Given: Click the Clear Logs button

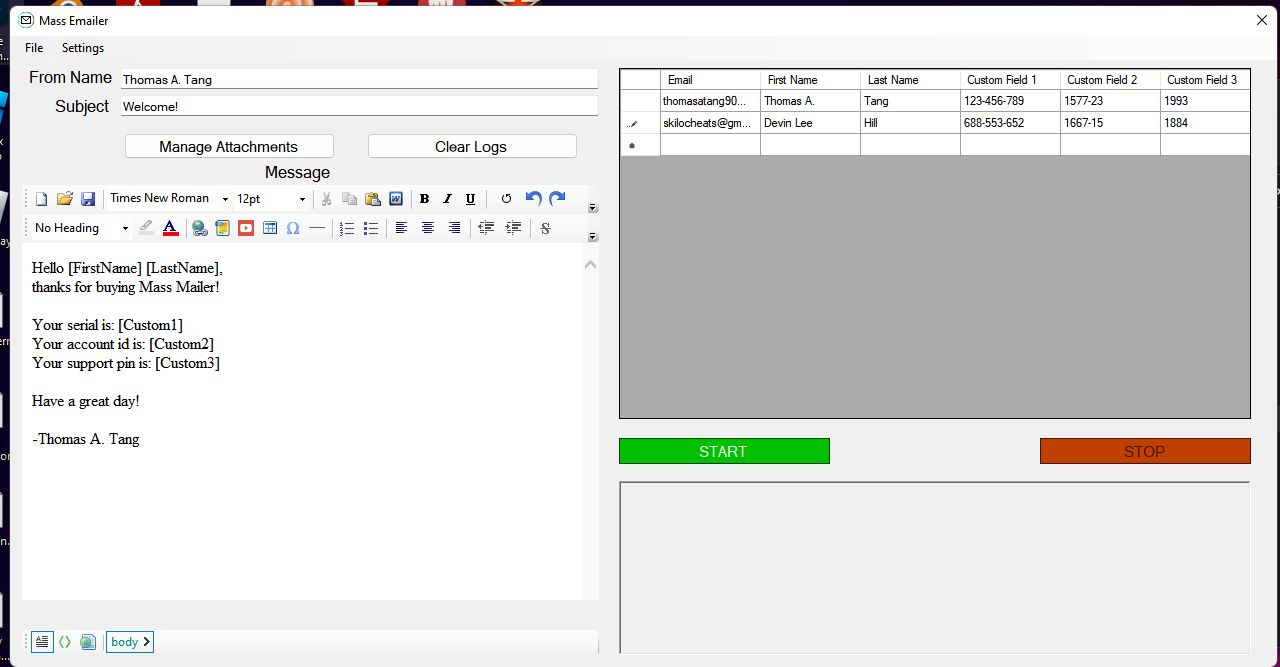Looking at the screenshot, I should pyautogui.click(x=472, y=146).
